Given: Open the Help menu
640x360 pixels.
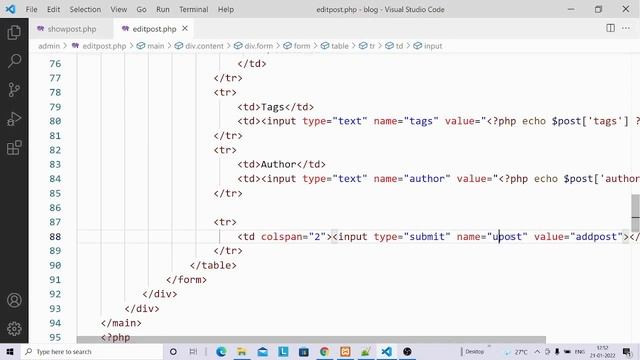Looking at the screenshot, I should coord(226,9).
